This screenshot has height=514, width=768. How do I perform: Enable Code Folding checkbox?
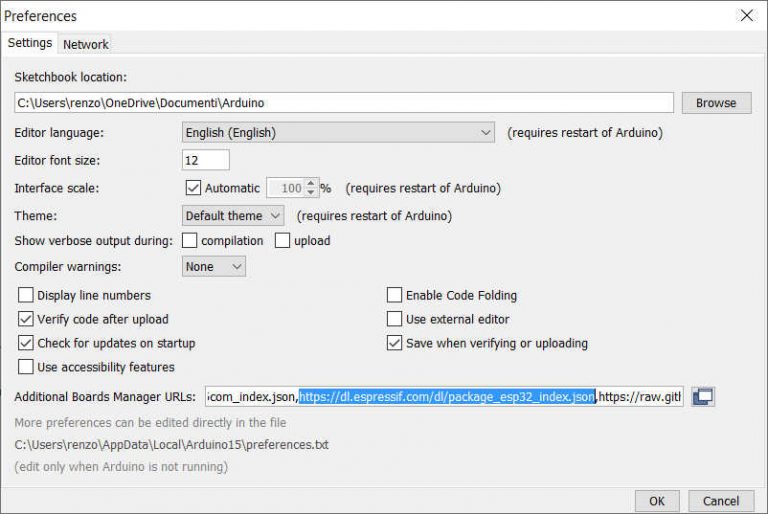[394, 295]
